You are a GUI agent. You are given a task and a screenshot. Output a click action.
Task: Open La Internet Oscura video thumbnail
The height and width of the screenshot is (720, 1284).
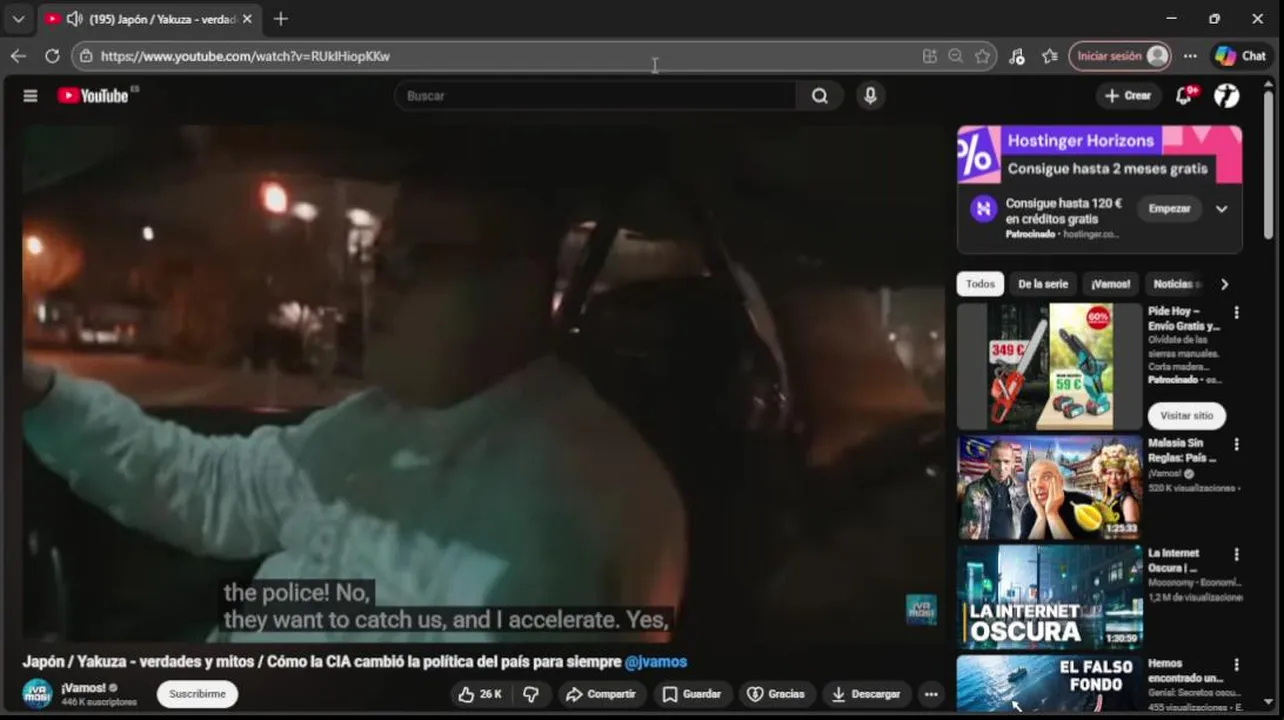click(x=1049, y=597)
